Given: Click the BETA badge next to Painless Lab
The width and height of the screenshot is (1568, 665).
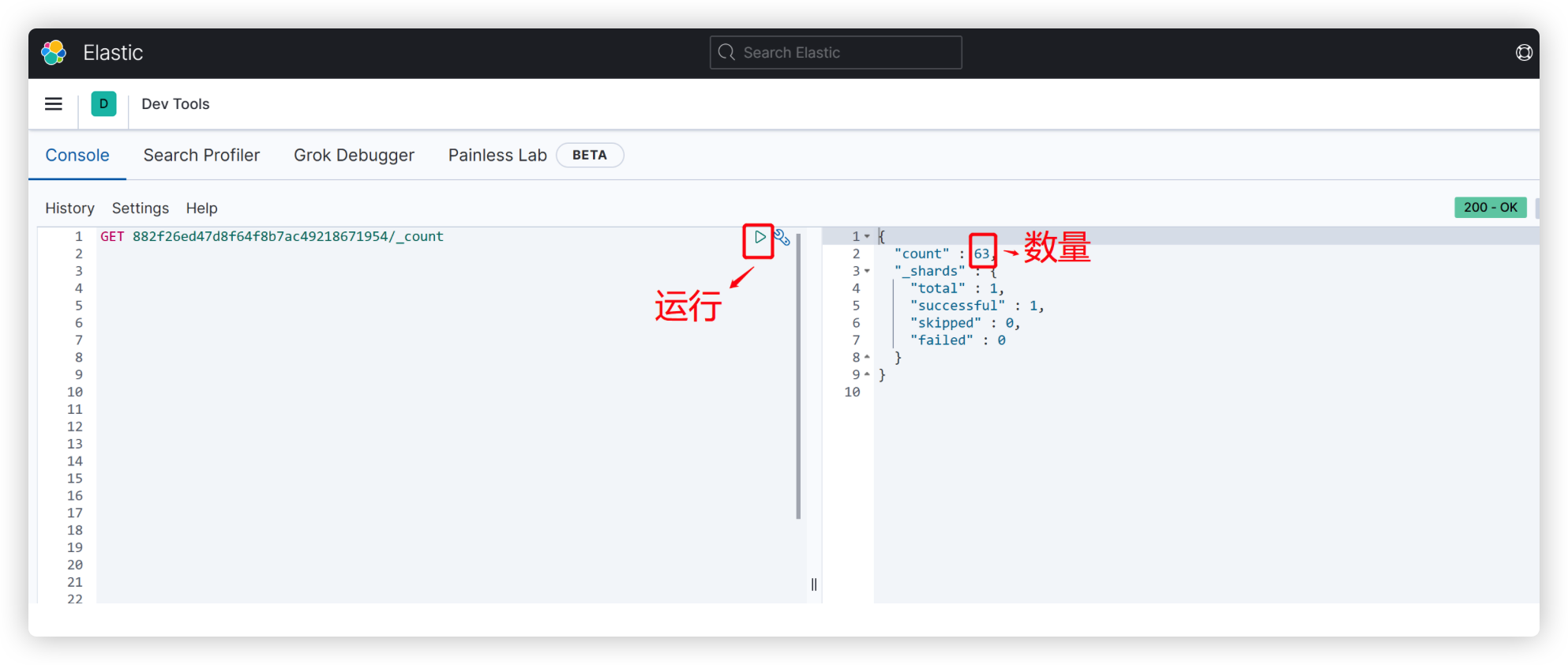Looking at the screenshot, I should (x=590, y=156).
